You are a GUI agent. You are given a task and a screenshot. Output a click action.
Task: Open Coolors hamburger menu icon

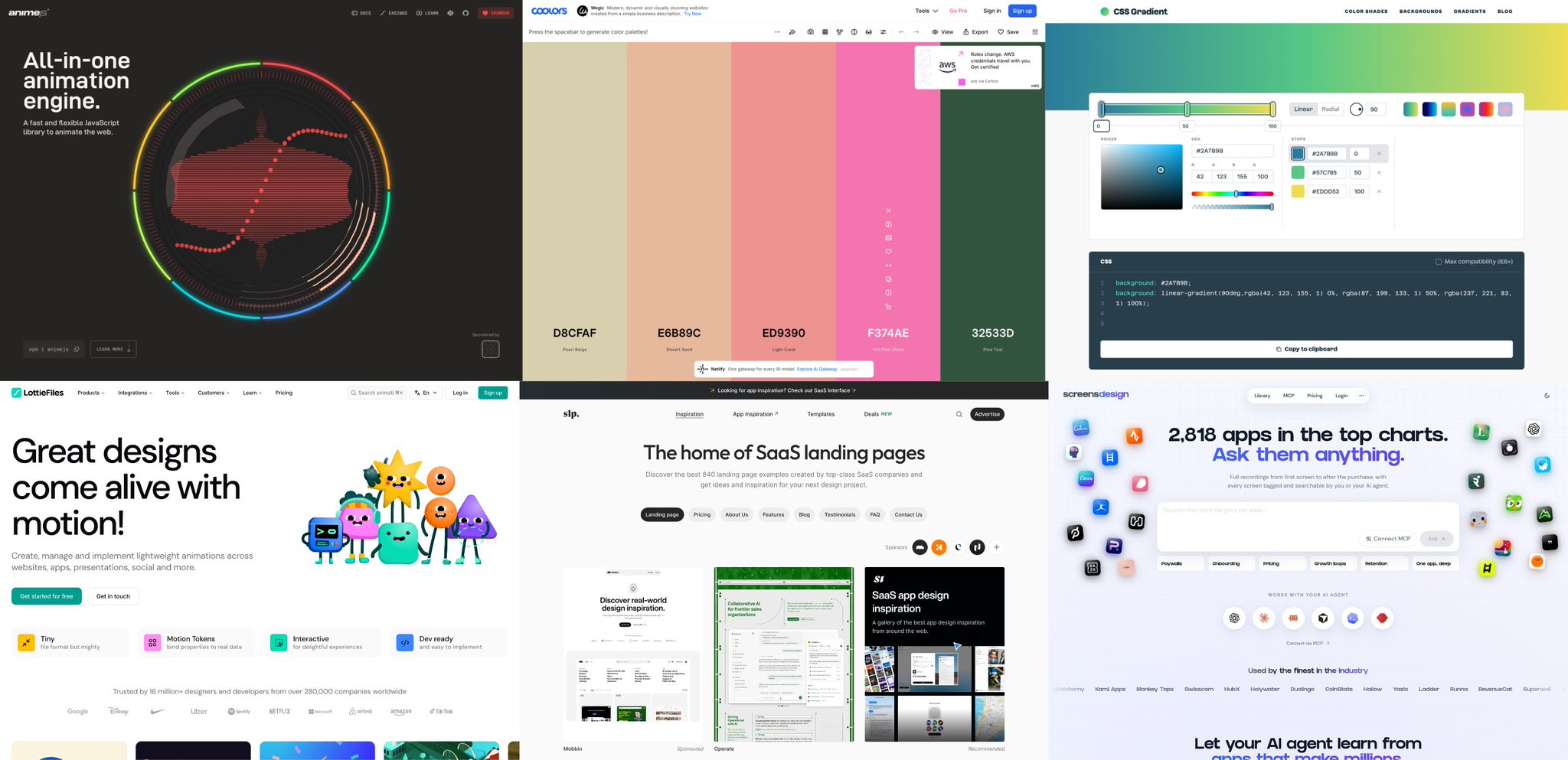[1035, 32]
